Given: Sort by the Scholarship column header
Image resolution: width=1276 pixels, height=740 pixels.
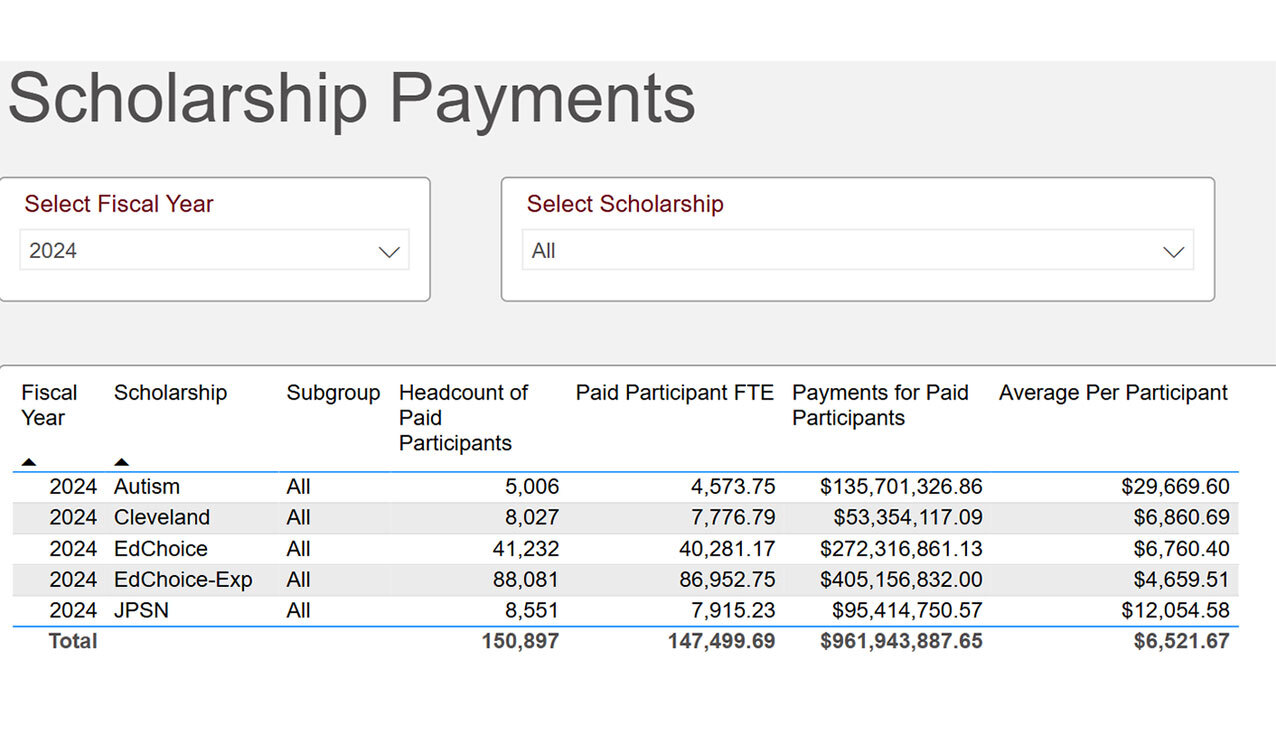Looking at the screenshot, I should click(170, 393).
